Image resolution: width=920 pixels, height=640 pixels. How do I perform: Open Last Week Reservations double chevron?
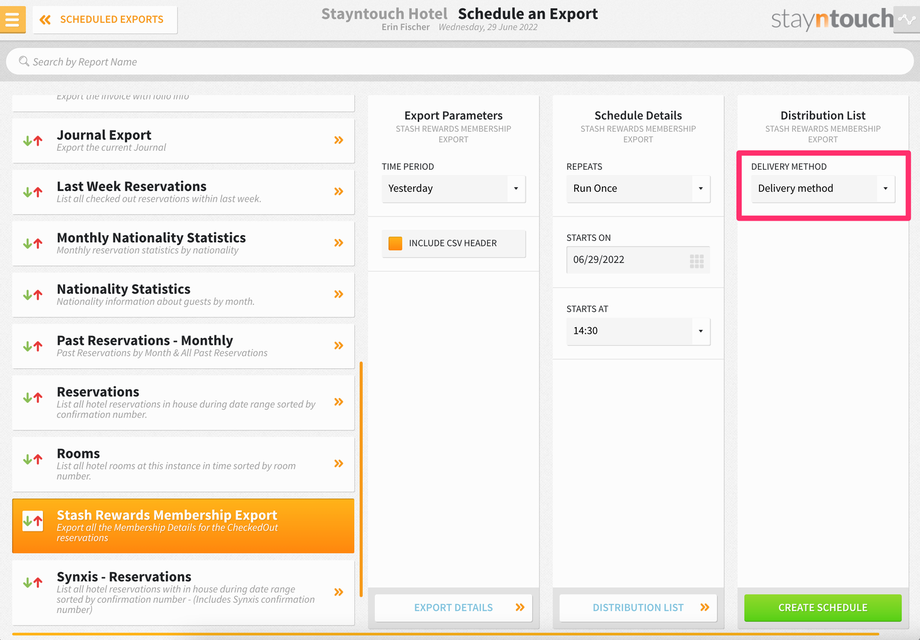click(x=339, y=191)
